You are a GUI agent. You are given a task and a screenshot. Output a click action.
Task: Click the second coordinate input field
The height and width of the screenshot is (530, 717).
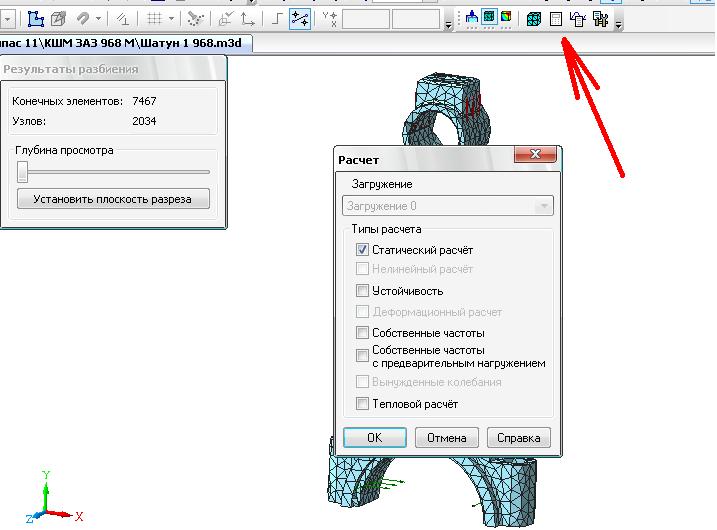click(x=416, y=20)
